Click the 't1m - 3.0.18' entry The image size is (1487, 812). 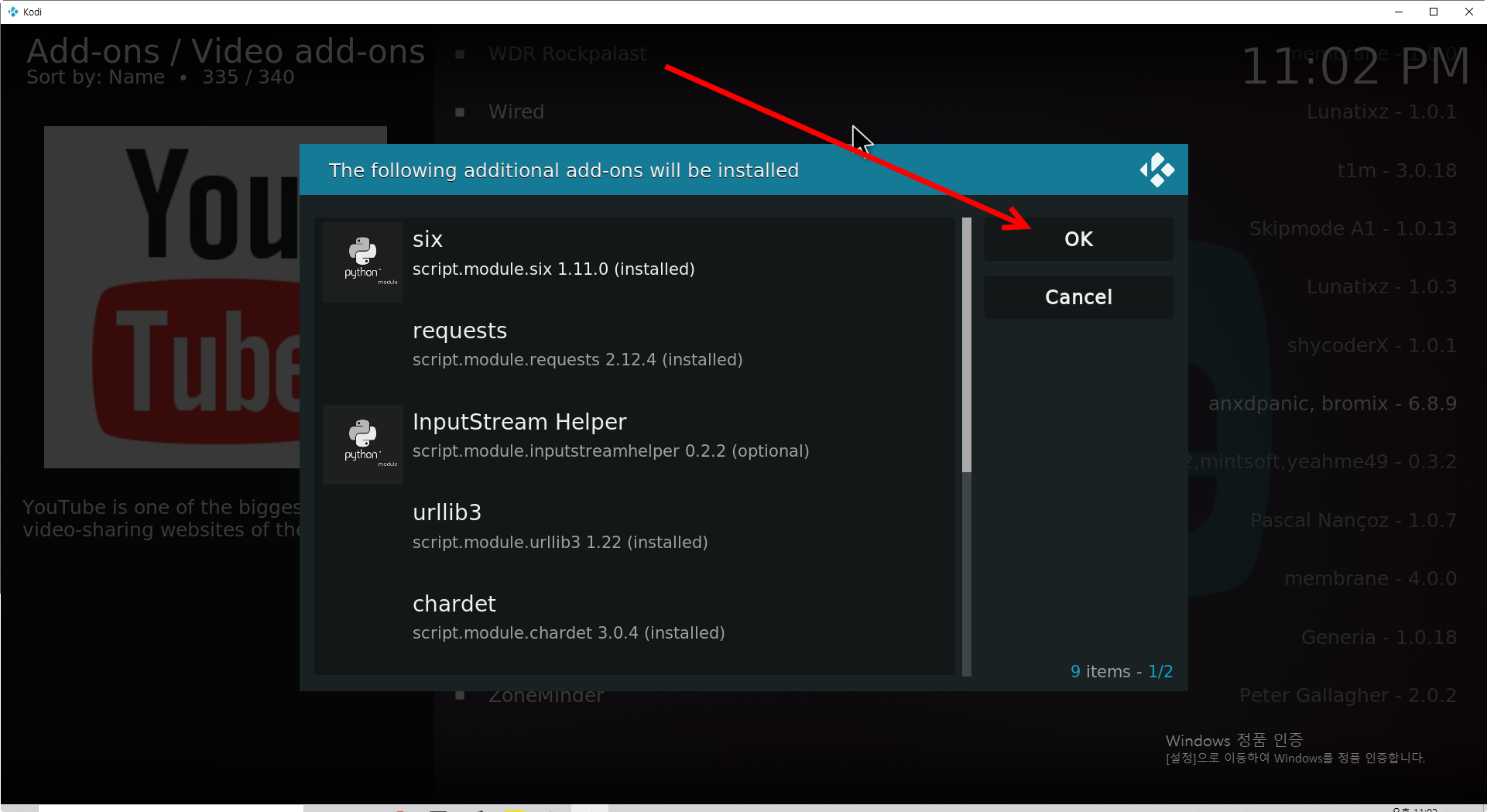click(1396, 170)
